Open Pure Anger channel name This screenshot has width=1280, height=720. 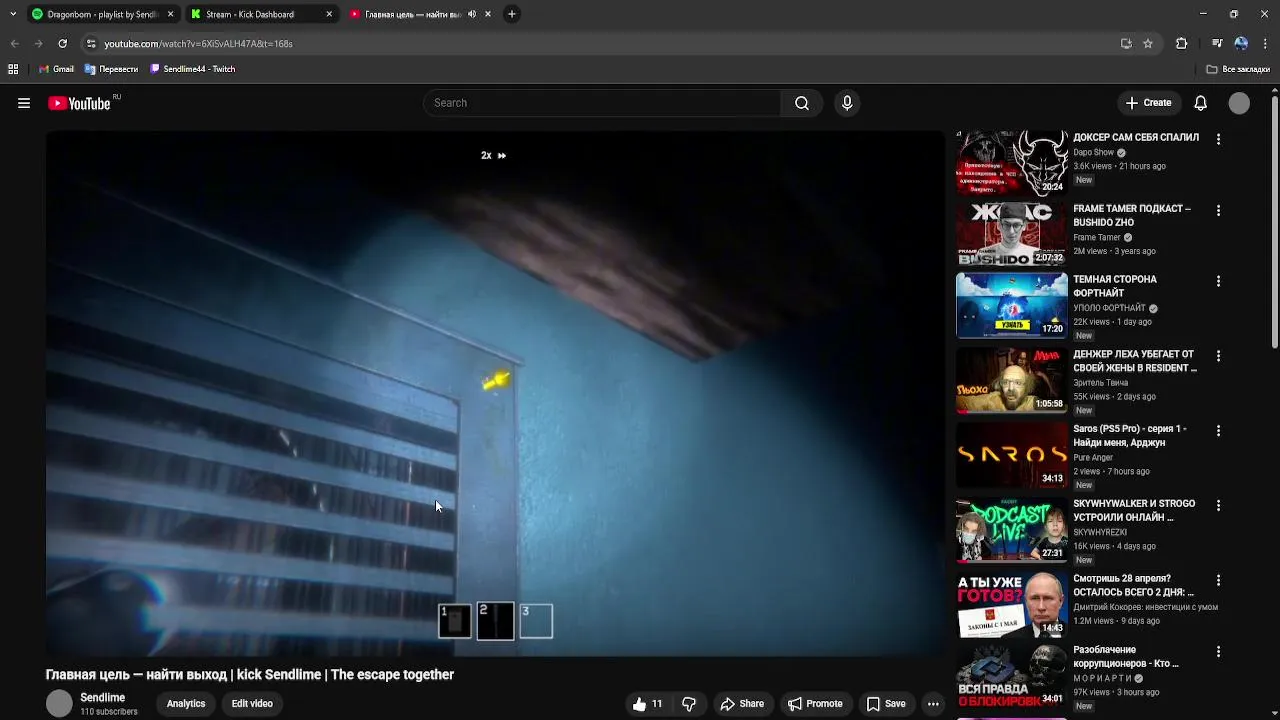pyautogui.click(x=1093, y=458)
